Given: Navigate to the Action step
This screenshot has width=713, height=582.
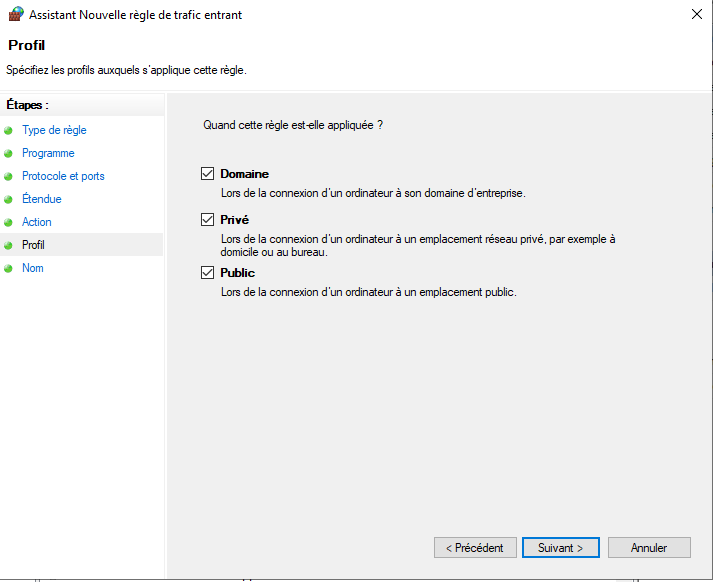Looking at the screenshot, I should [x=37, y=222].
